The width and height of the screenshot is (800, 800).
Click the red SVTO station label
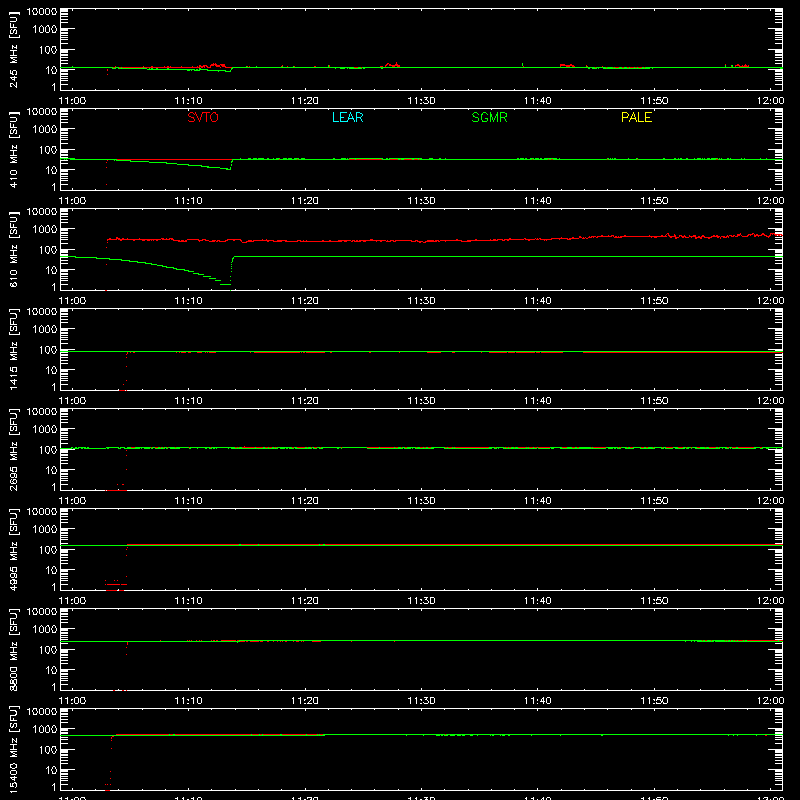tap(203, 117)
